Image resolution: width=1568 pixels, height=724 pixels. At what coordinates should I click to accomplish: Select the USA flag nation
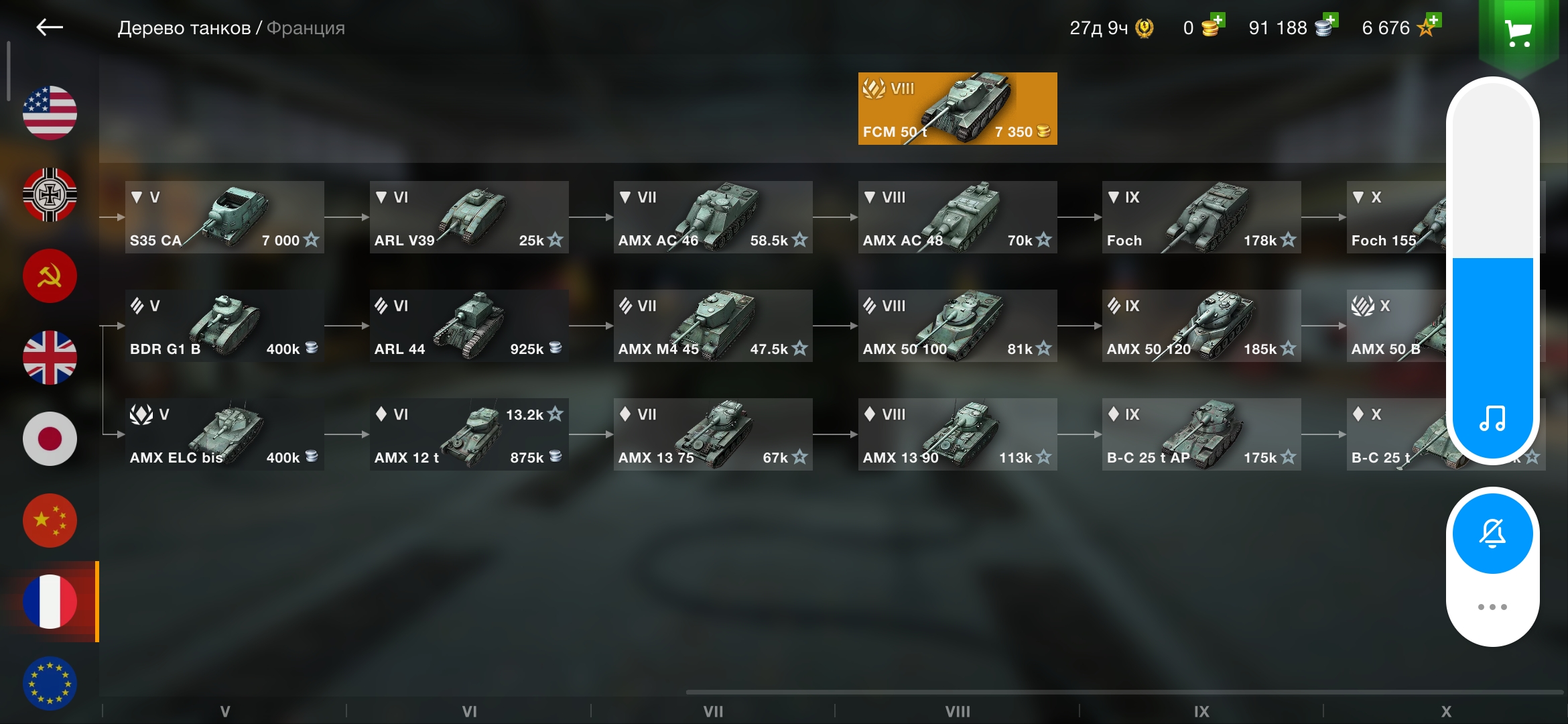click(50, 113)
